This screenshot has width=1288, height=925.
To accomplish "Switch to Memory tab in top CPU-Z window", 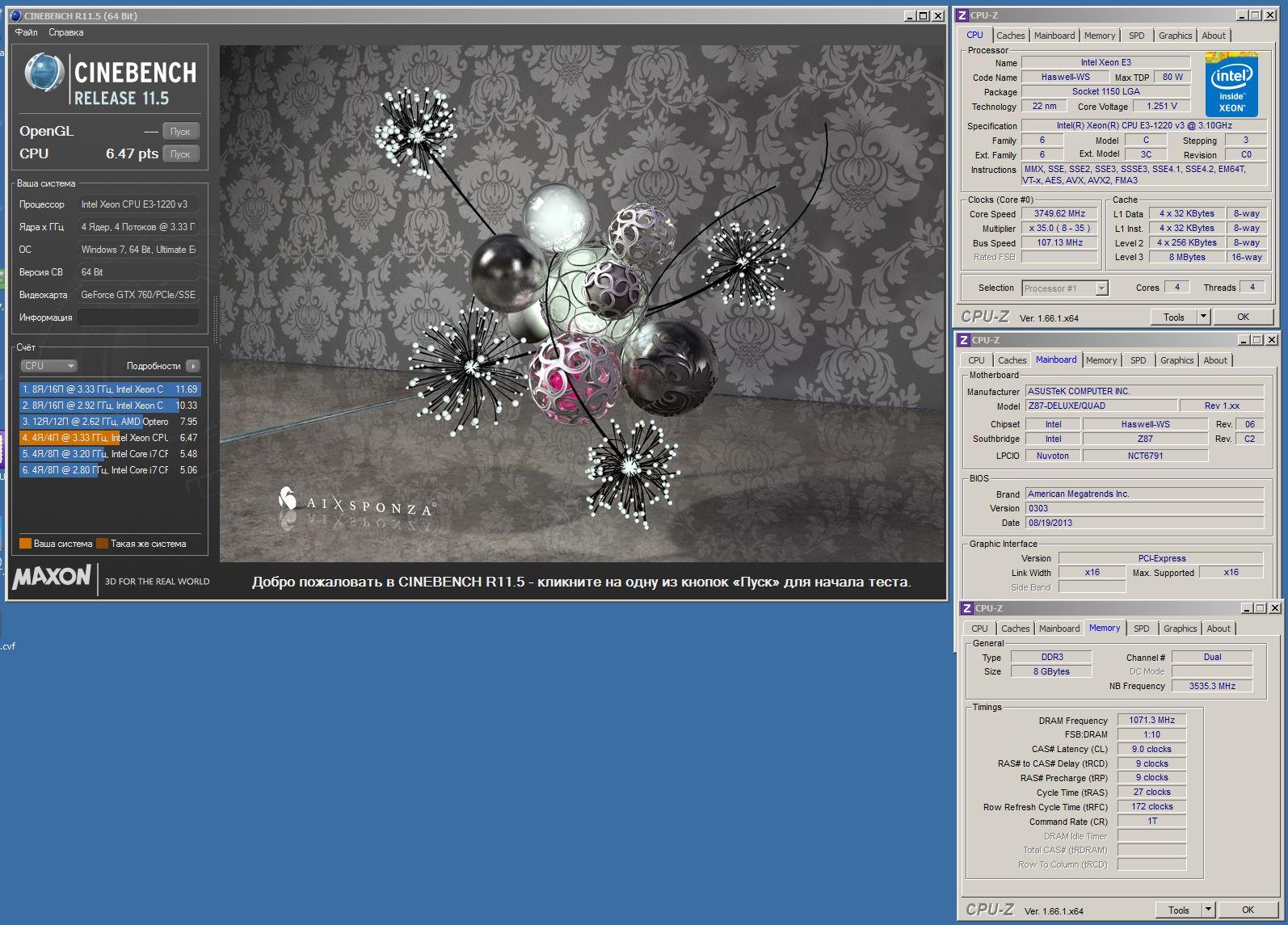I will [x=1100, y=36].
